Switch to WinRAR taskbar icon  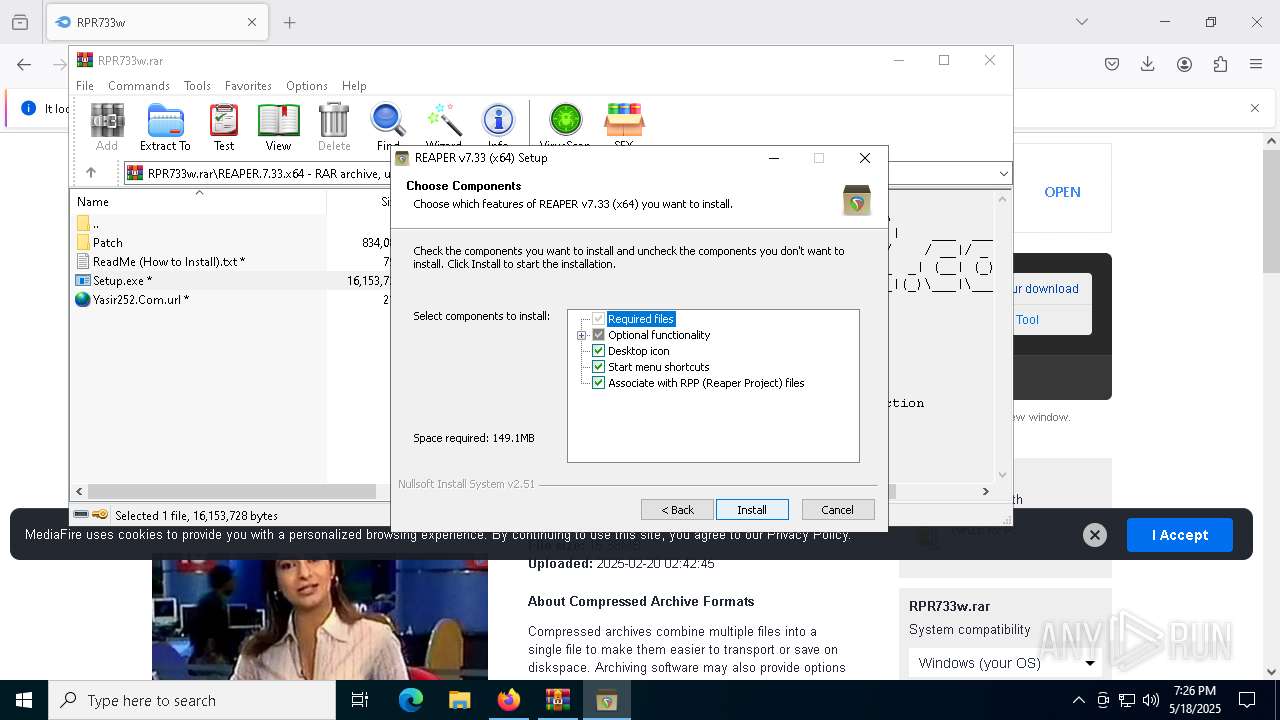pyautogui.click(x=557, y=700)
